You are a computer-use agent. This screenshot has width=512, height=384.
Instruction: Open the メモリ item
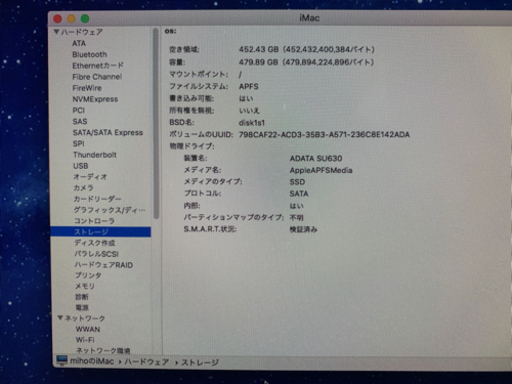click(x=85, y=286)
